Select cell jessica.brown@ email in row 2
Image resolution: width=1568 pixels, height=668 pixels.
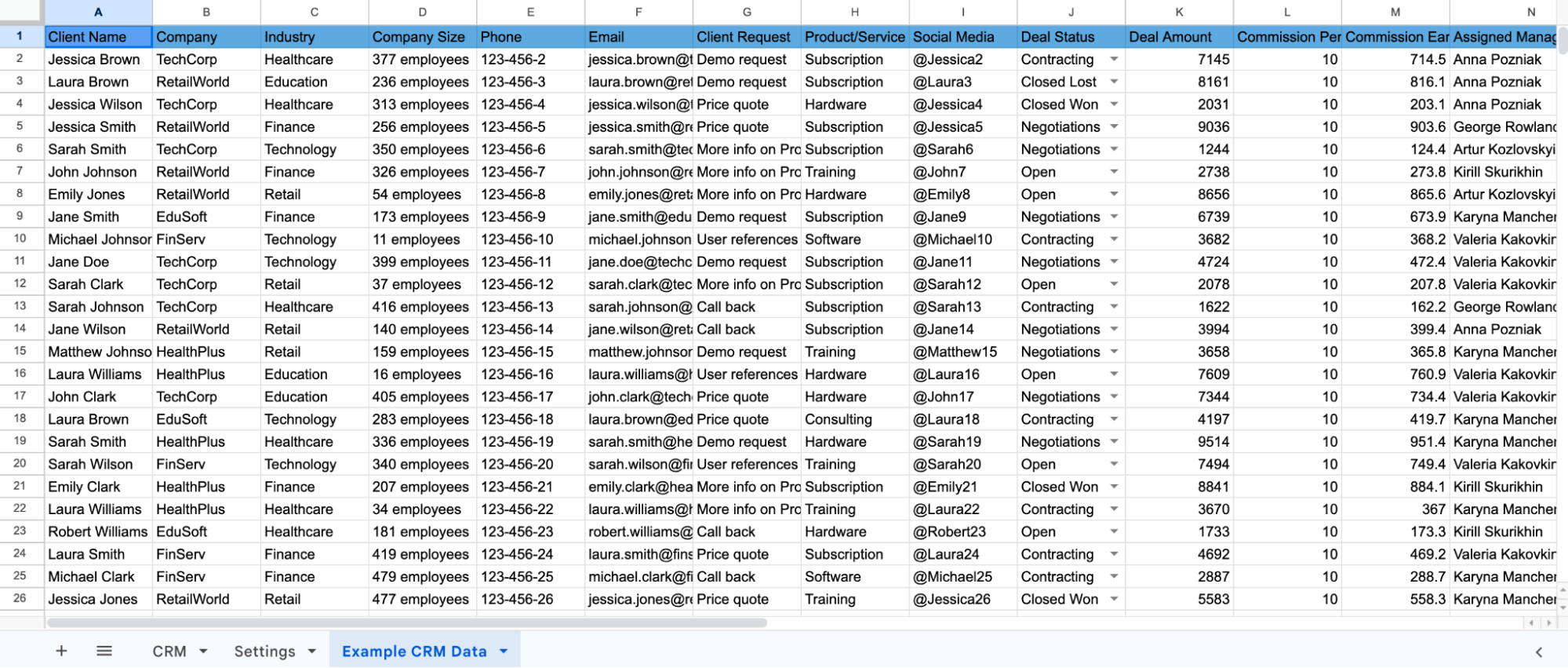pyautogui.click(x=638, y=60)
